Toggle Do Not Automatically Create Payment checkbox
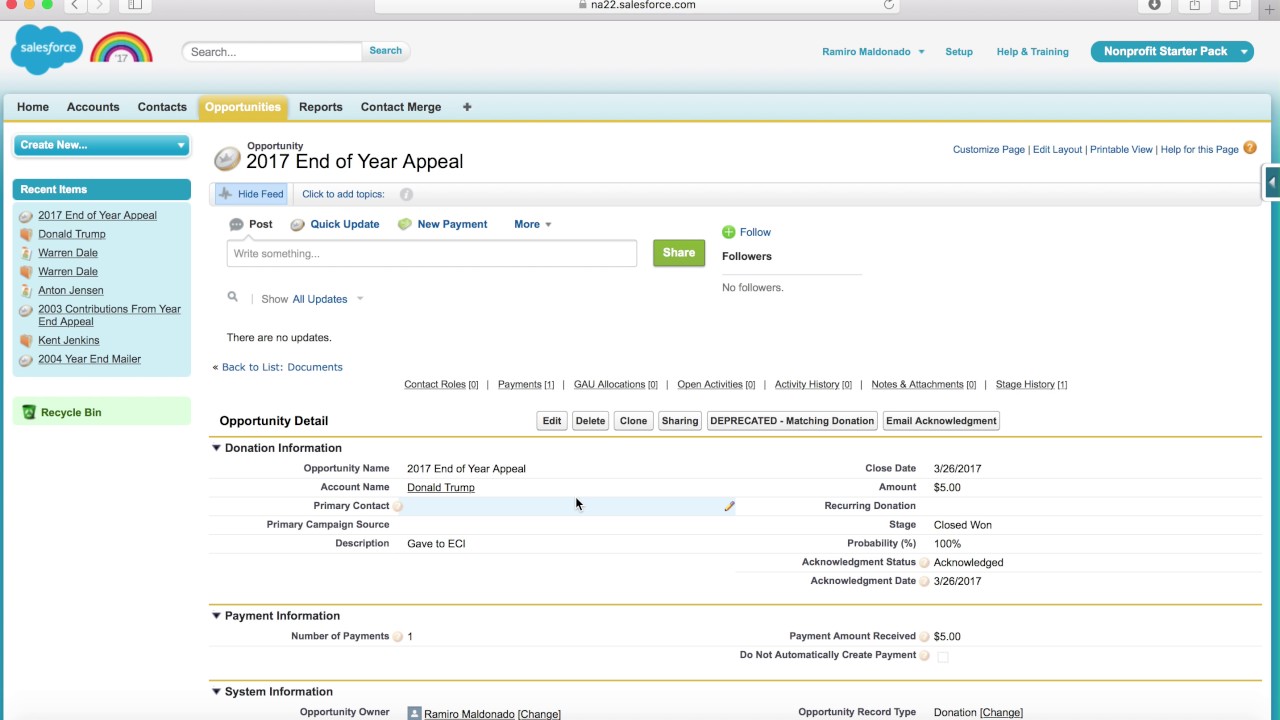Screen dimensions: 1280x720 tap(943, 657)
